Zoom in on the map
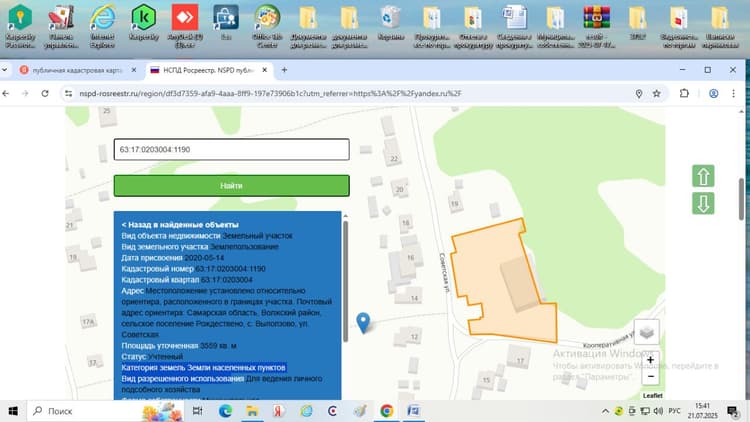 [651, 360]
